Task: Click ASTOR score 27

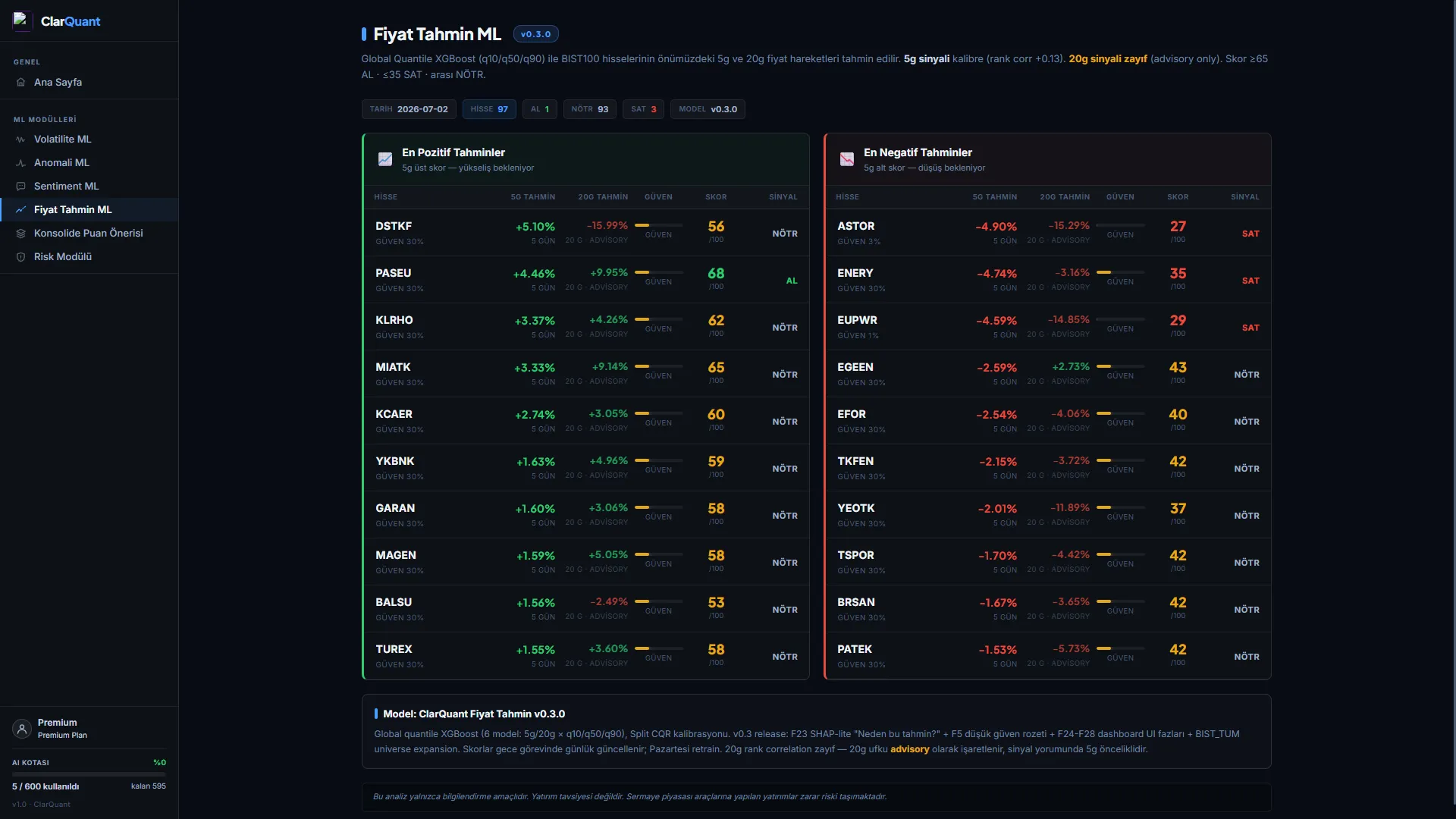Action: (1178, 226)
